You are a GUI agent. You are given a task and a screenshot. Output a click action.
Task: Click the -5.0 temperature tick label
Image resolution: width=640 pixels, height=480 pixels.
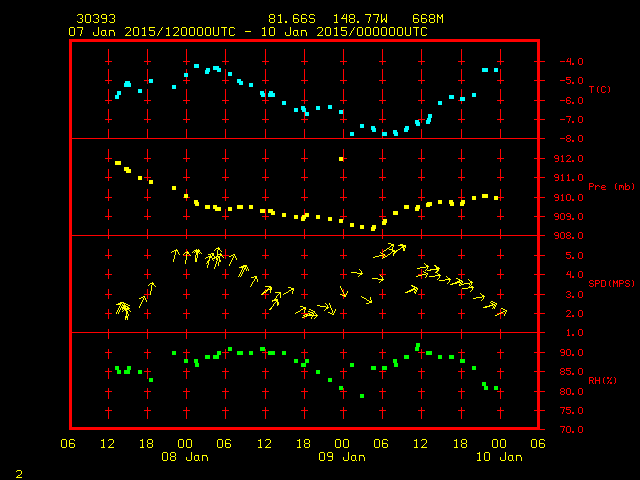point(571,81)
